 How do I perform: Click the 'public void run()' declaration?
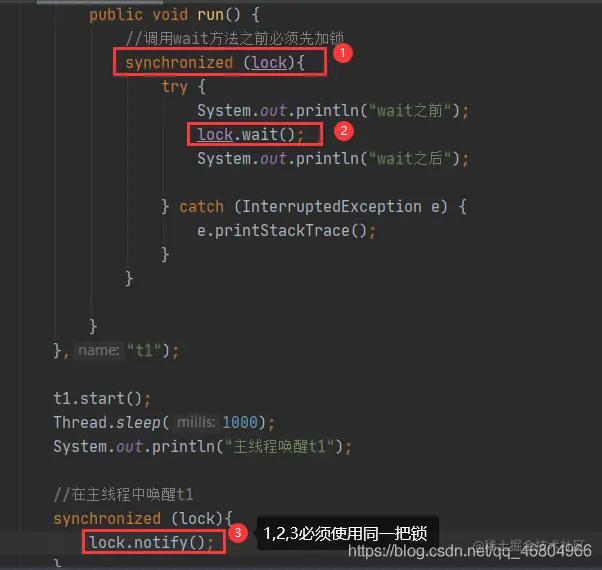174,15
